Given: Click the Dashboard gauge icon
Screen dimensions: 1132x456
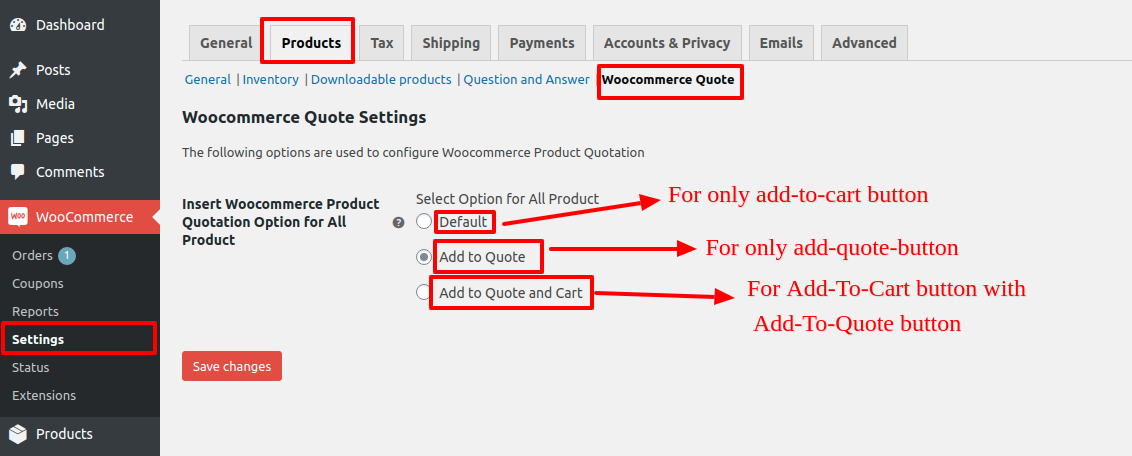Looking at the screenshot, I should coord(18,25).
